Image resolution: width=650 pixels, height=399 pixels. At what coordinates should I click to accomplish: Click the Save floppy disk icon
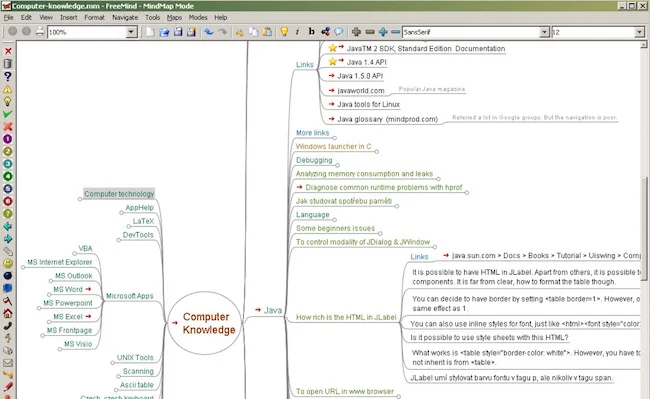(178, 32)
